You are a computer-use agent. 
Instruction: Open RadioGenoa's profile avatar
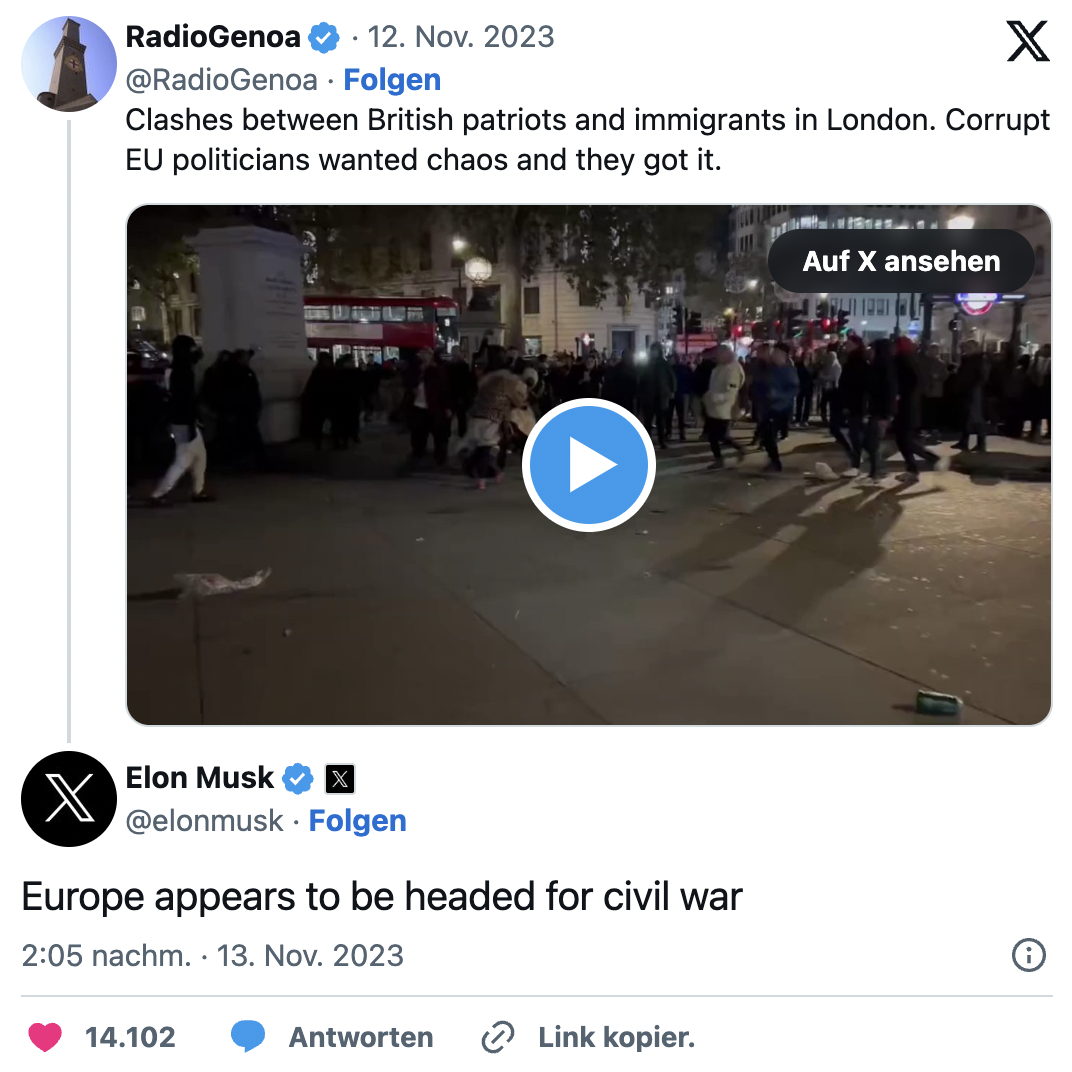click(68, 62)
